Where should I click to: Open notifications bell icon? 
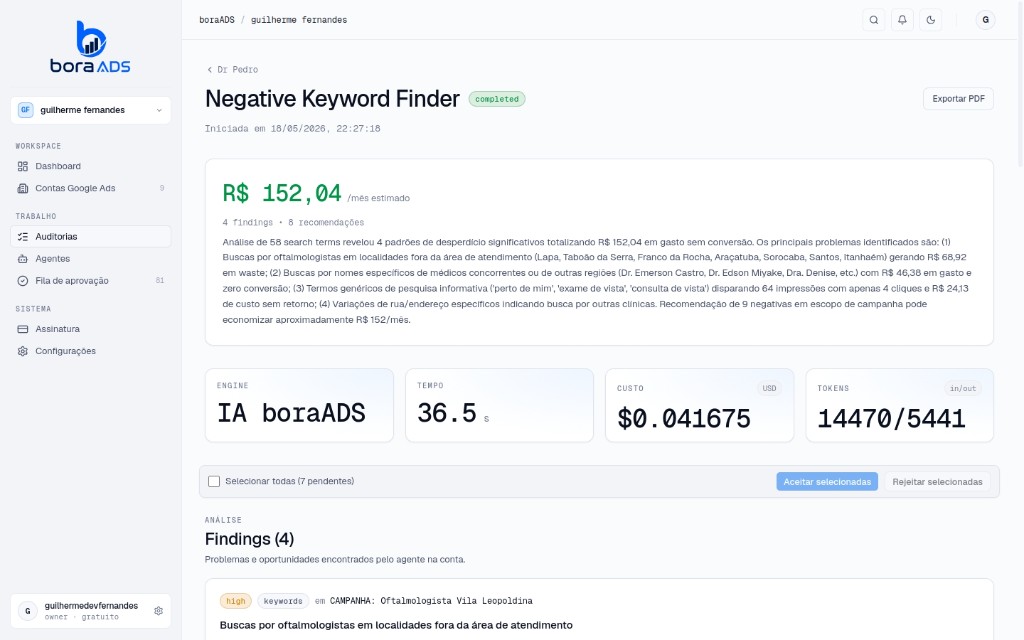[903, 20]
